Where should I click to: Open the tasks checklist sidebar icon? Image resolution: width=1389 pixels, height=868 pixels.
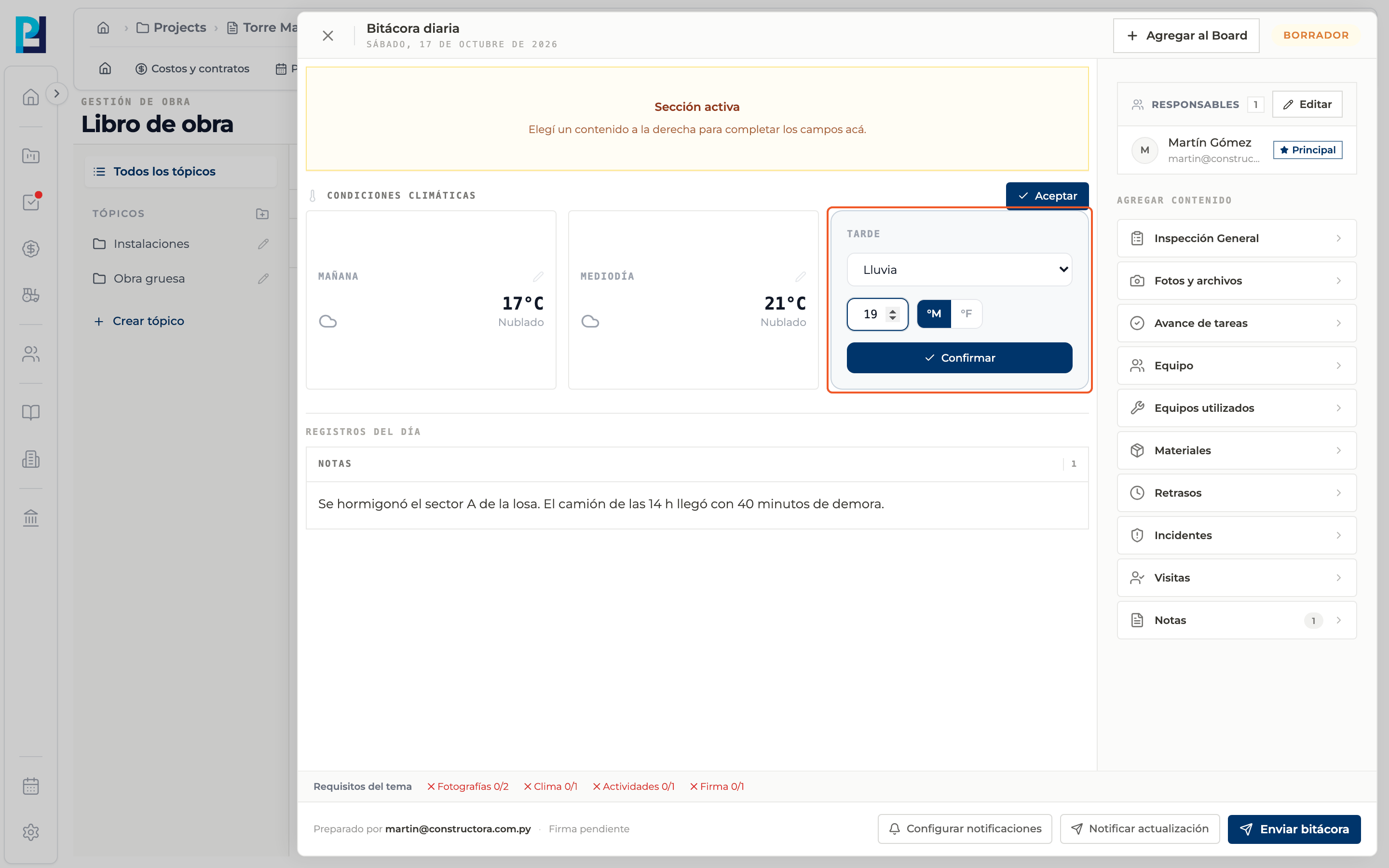pos(31,202)
